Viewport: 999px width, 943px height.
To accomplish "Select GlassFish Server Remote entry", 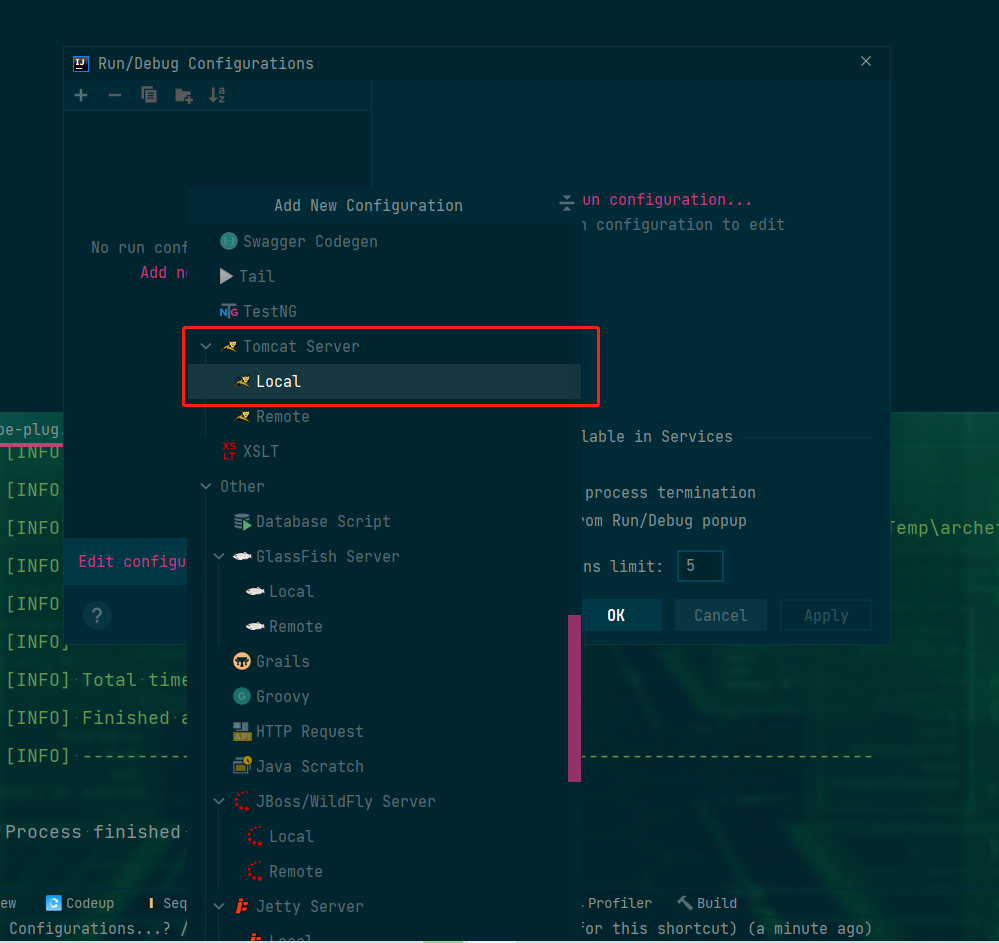I will coord(384,626).
